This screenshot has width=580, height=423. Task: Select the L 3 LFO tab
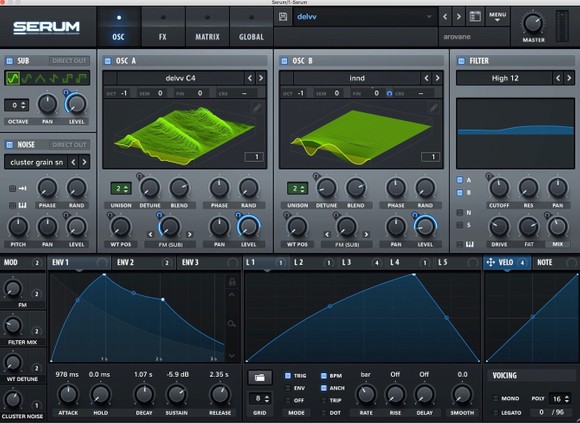tap(361, 263)
